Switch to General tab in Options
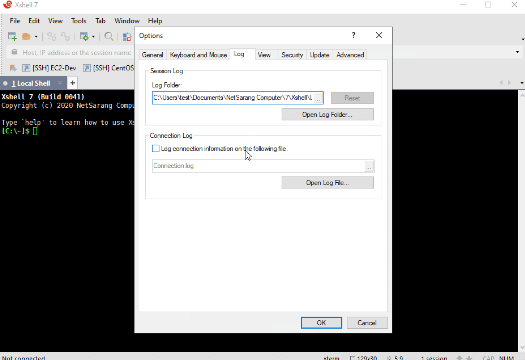525x360 pixels. coord(152,55)
